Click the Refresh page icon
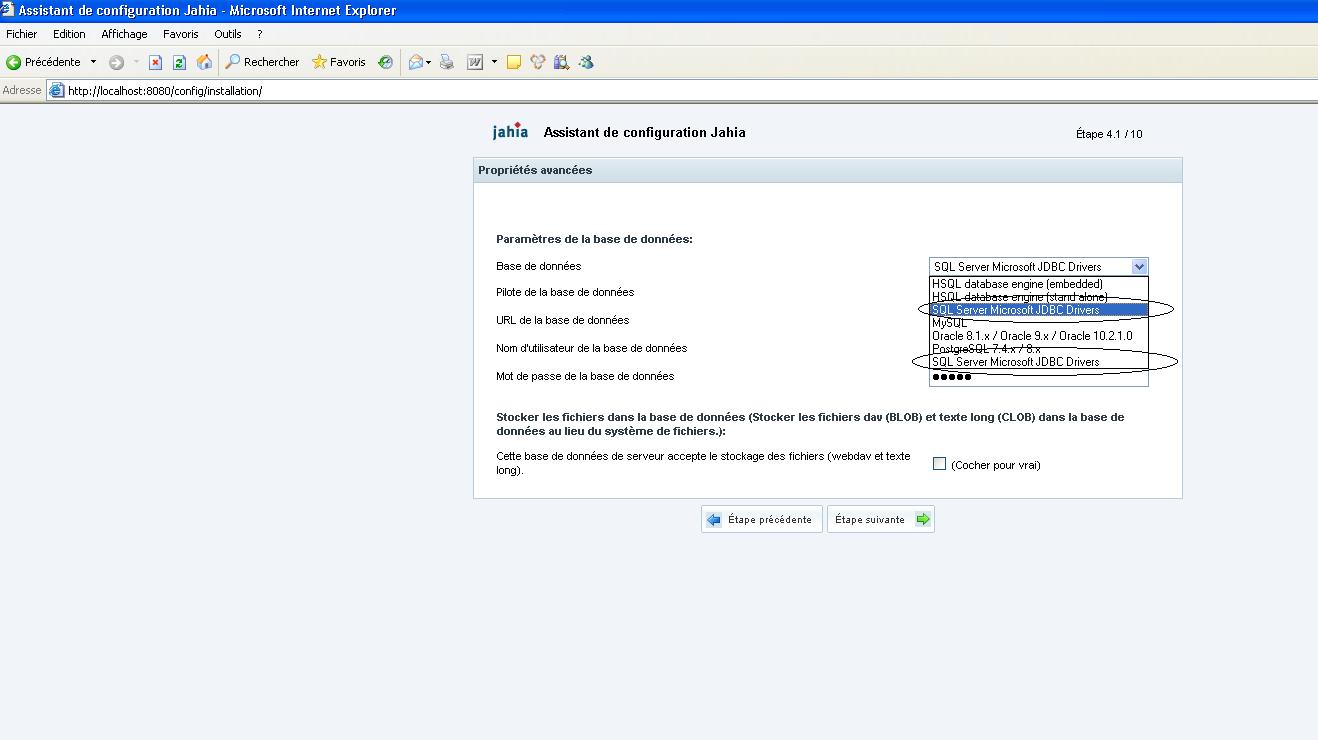1318x740 pixels. click(179, 62)
